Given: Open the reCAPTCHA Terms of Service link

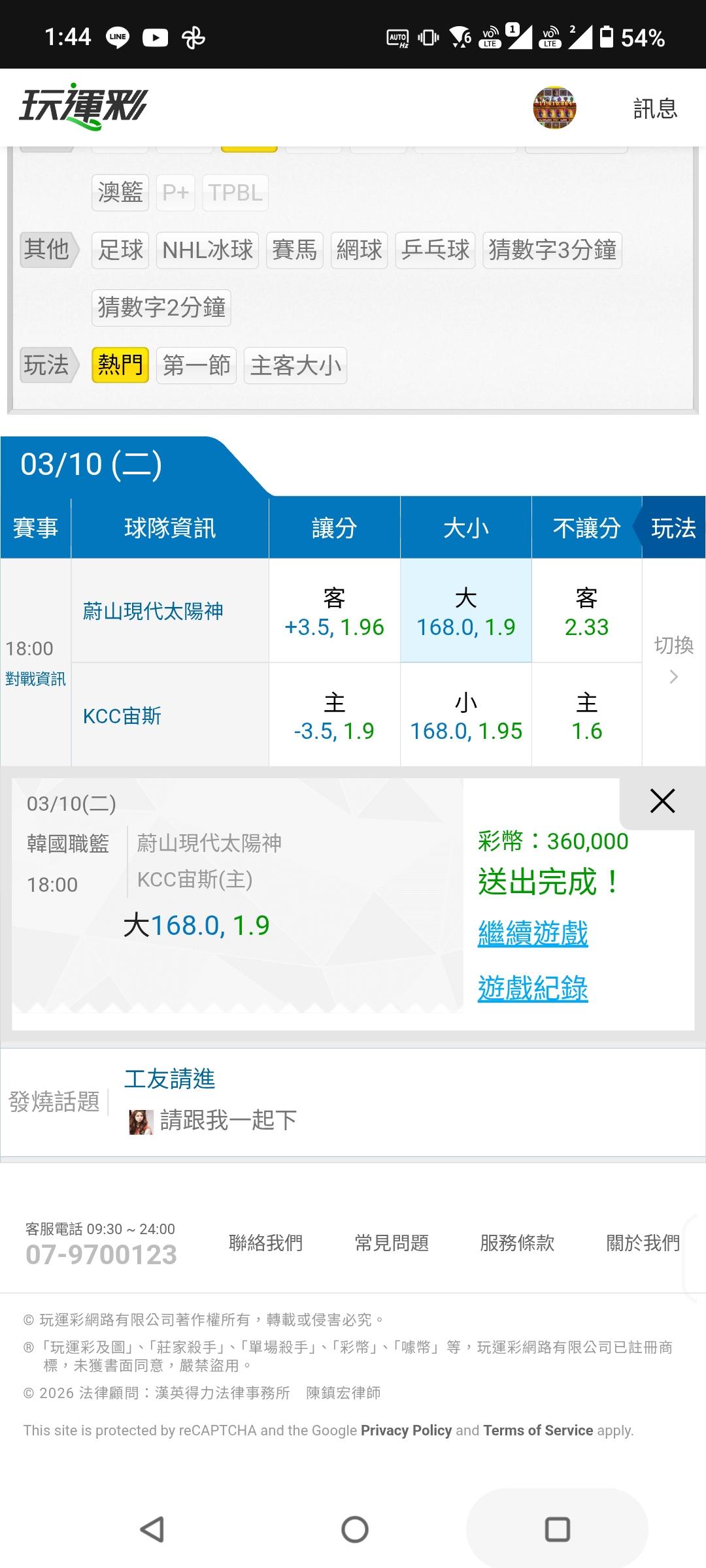Looking at the screenshot, I should point(538,1430).
